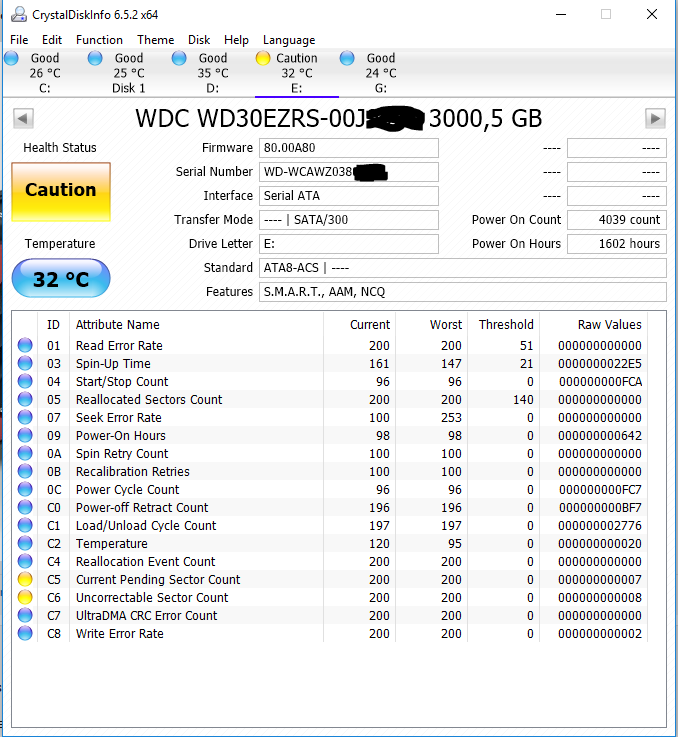Image resolution: width=678 pixels, height=737 pixels.
Task: Select the yellow Caution E: drive icon
Action: click(x=263, y=58)
